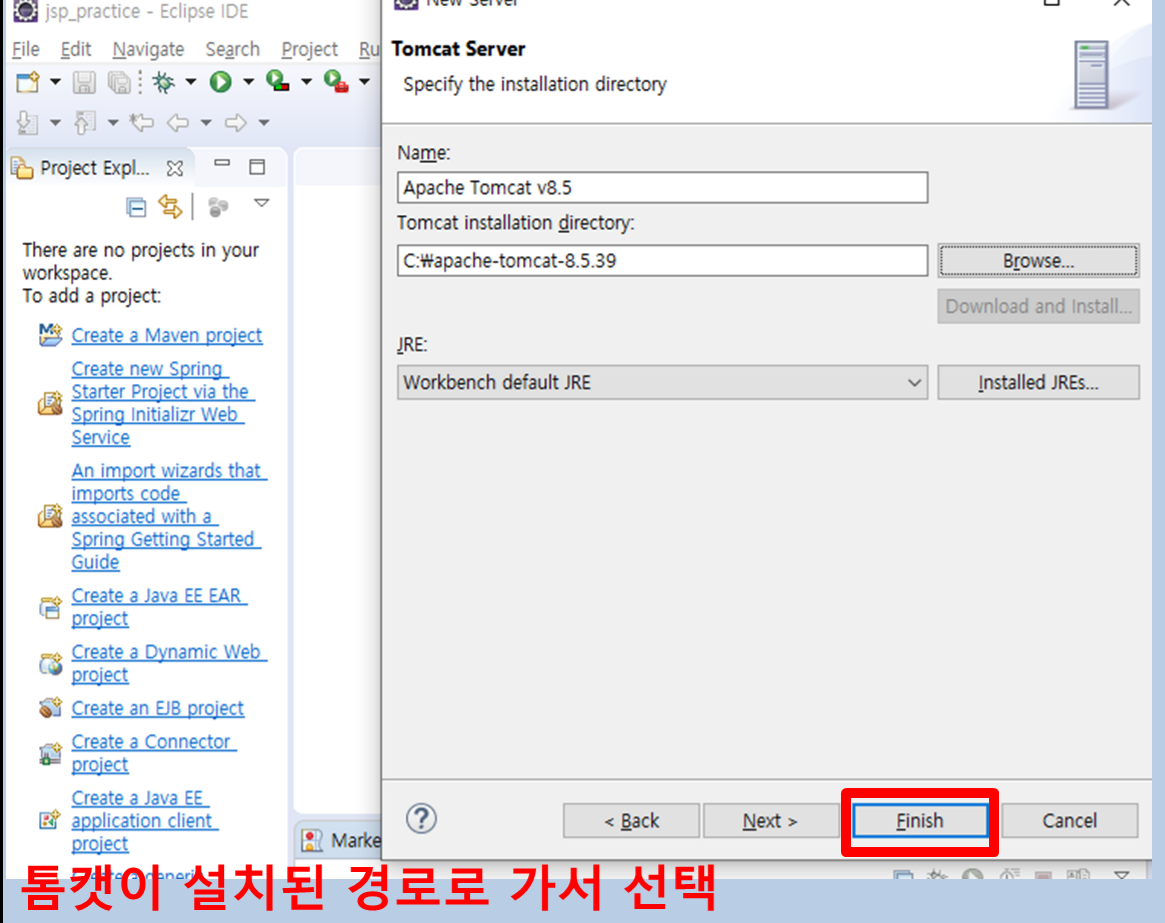The height and width of the screenshot is (923, 1165).
Task: Expand the Debug dropdown arrow
Action: [191, 82]
